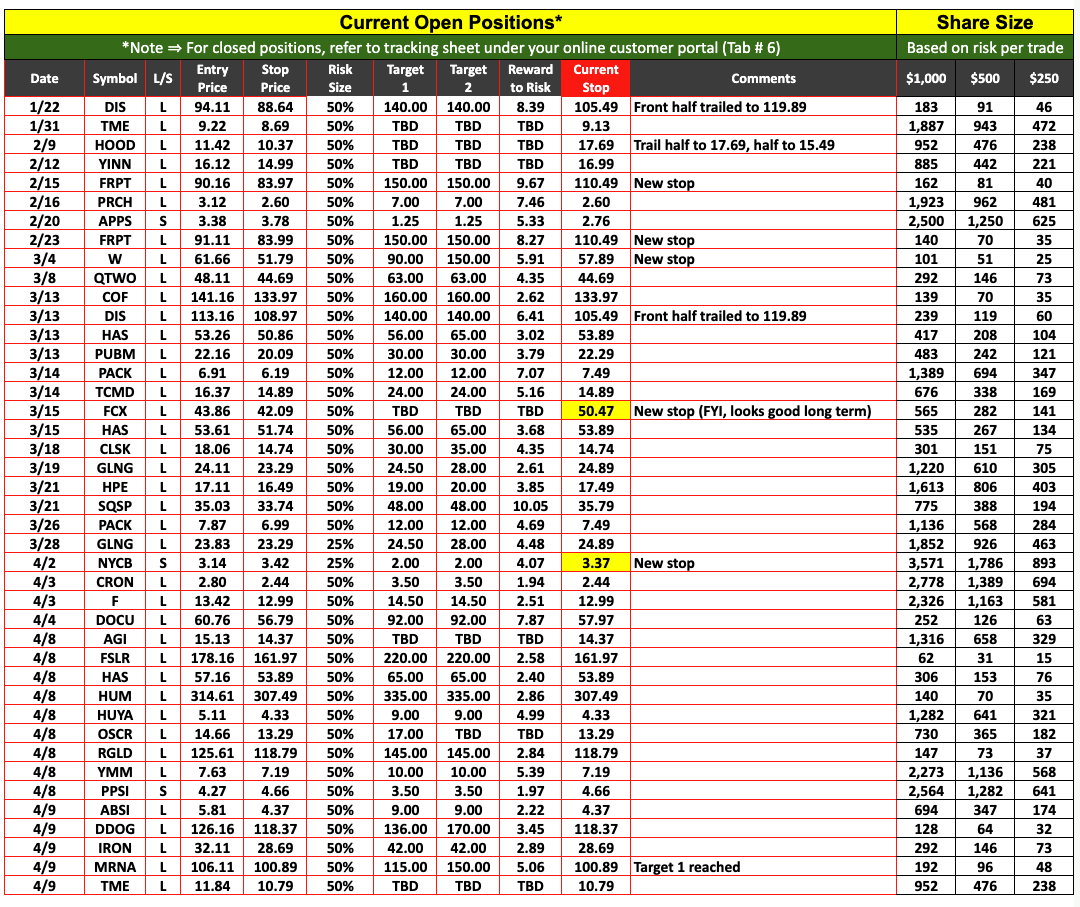The image size is (1080, 907).
Task: Click the "Comments" column header
Action: [x=763, y=78]
